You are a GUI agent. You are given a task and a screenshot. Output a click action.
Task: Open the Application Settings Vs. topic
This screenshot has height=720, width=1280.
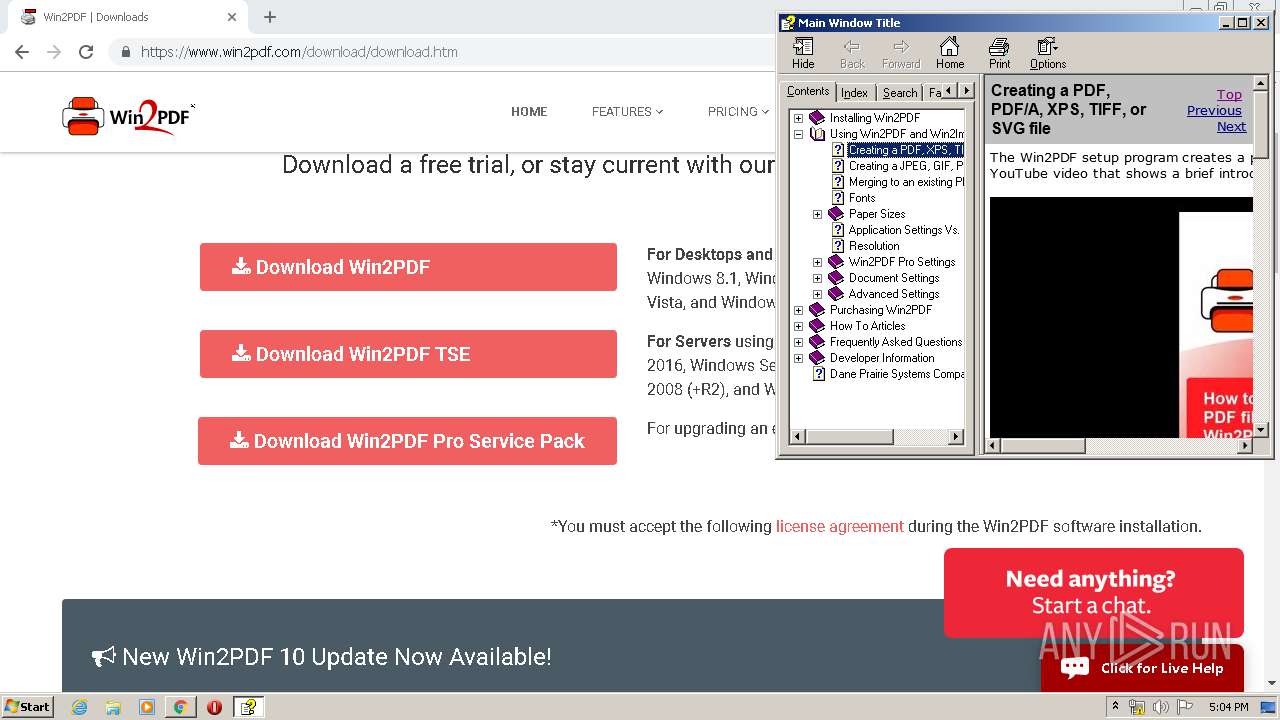[x=904, y=230]
